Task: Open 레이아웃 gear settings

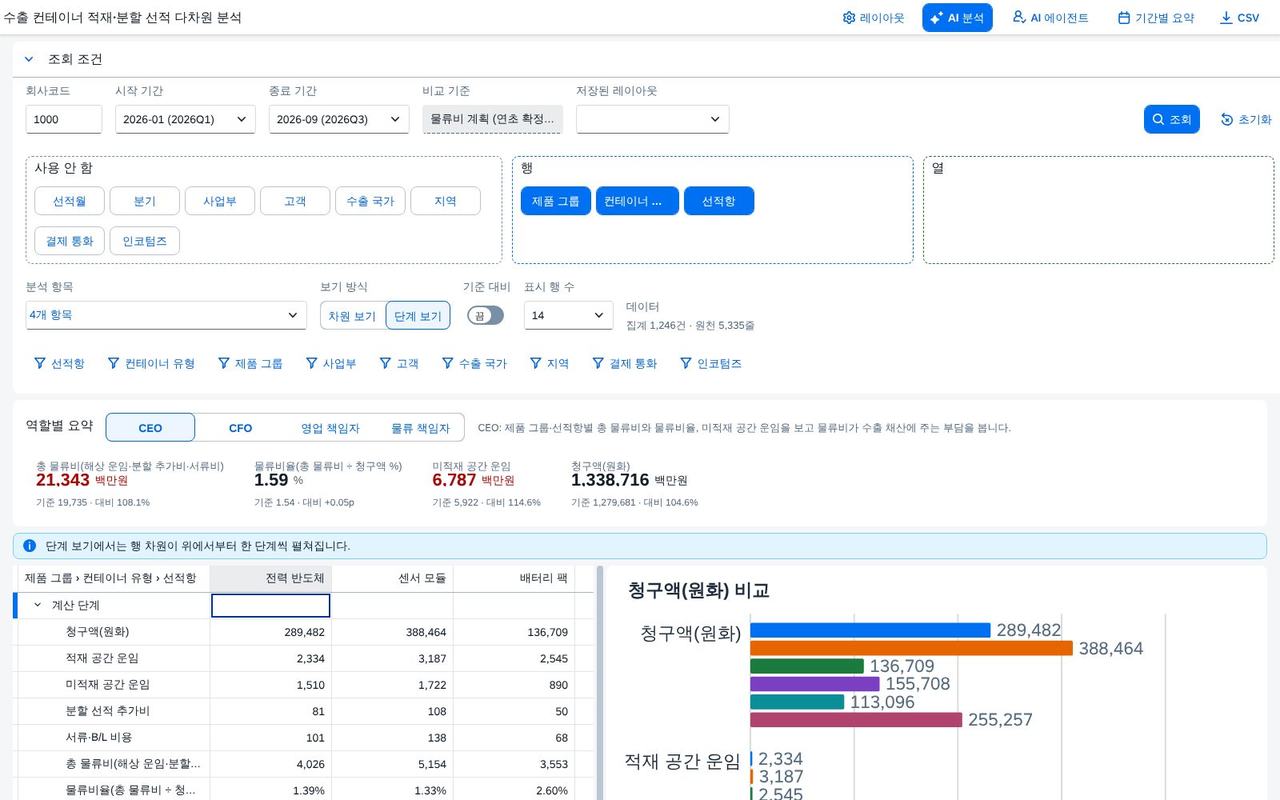Action: point(873,18)
